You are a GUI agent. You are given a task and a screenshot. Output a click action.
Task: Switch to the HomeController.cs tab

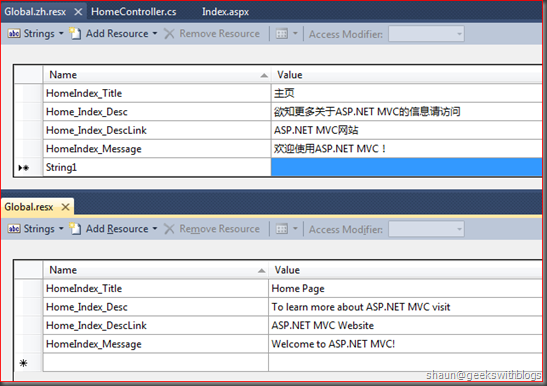point(134,12)
